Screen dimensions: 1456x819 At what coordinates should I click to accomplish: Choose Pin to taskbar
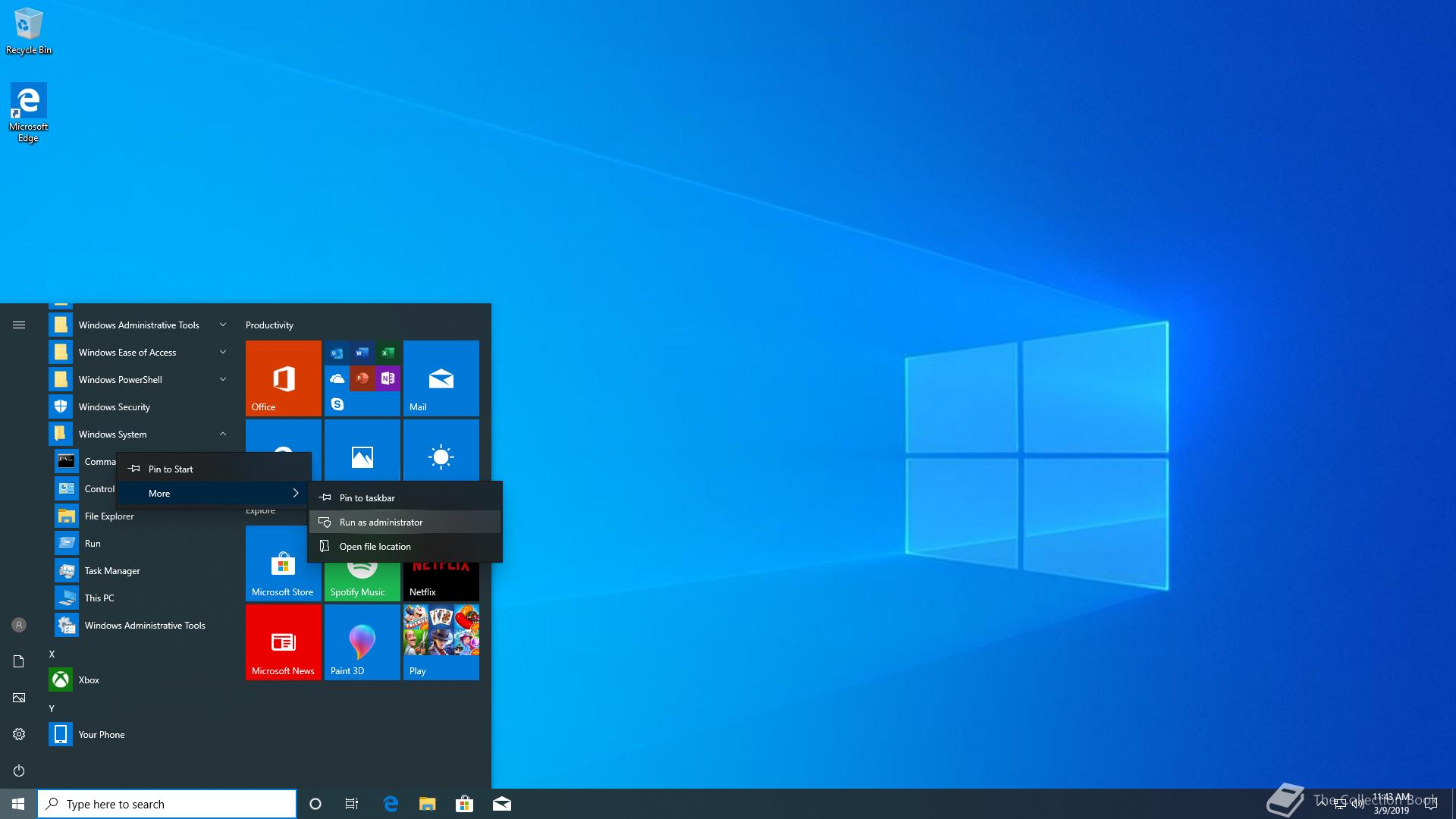point(405,497)
